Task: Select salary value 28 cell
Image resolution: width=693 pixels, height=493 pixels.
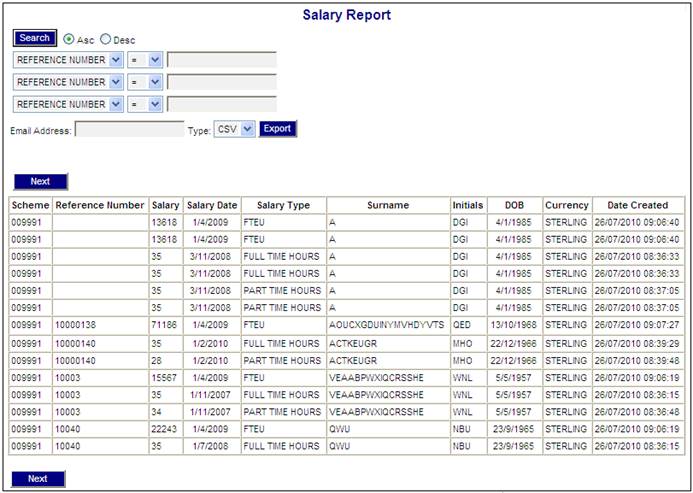Action: [166, 361]
